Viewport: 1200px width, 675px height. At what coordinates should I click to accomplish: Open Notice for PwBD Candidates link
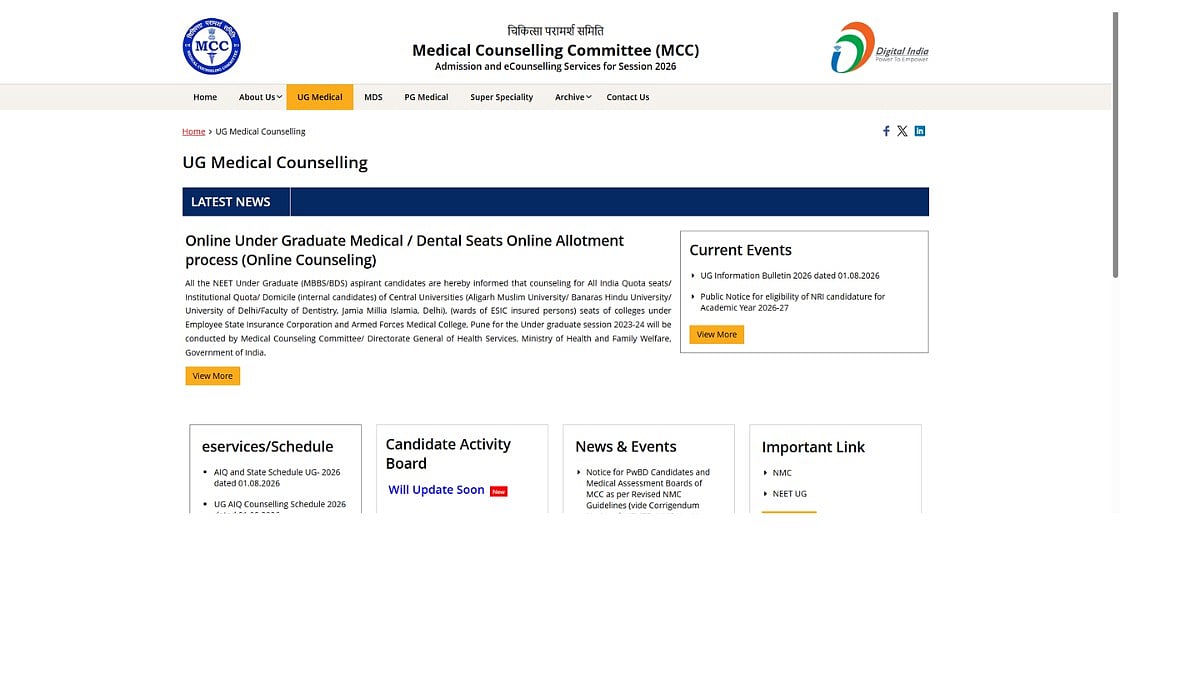648,488
